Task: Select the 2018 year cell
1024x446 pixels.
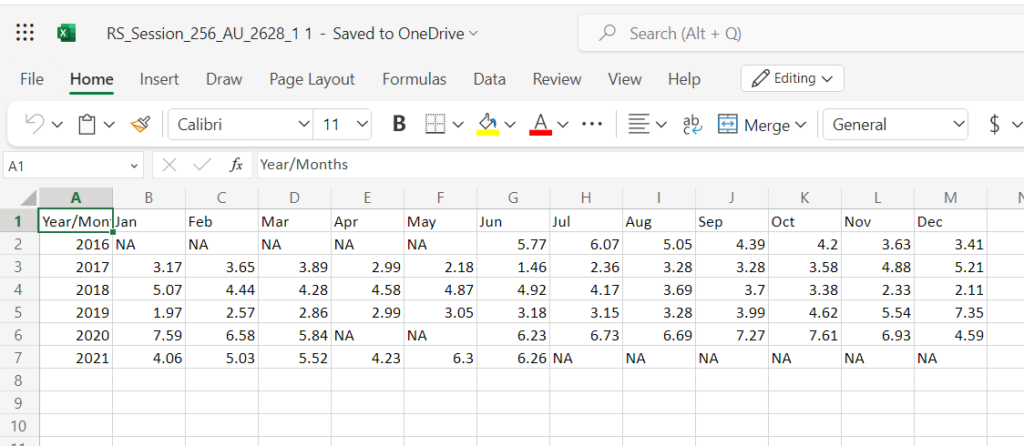Action: pyautogui.click(x=76, y=289)
